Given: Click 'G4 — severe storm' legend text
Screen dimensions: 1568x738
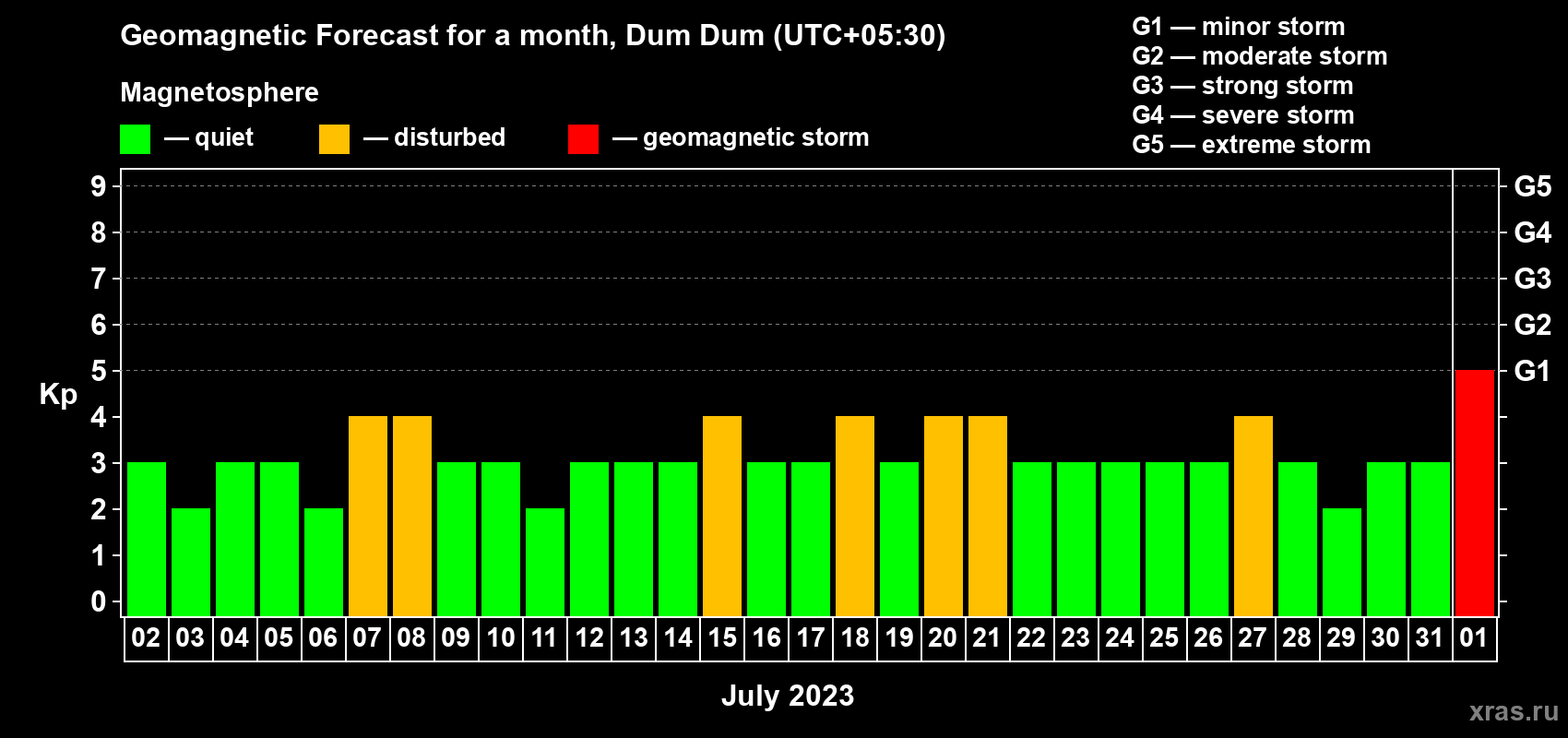Looking at the screenshot, I should click(x=1243, y=115).
